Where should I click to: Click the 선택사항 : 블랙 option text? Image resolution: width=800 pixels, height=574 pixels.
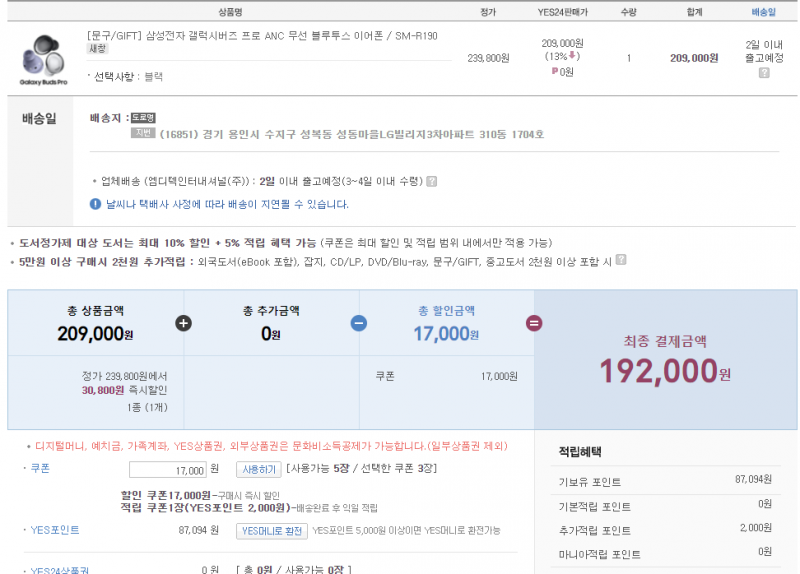coord(128,77)
